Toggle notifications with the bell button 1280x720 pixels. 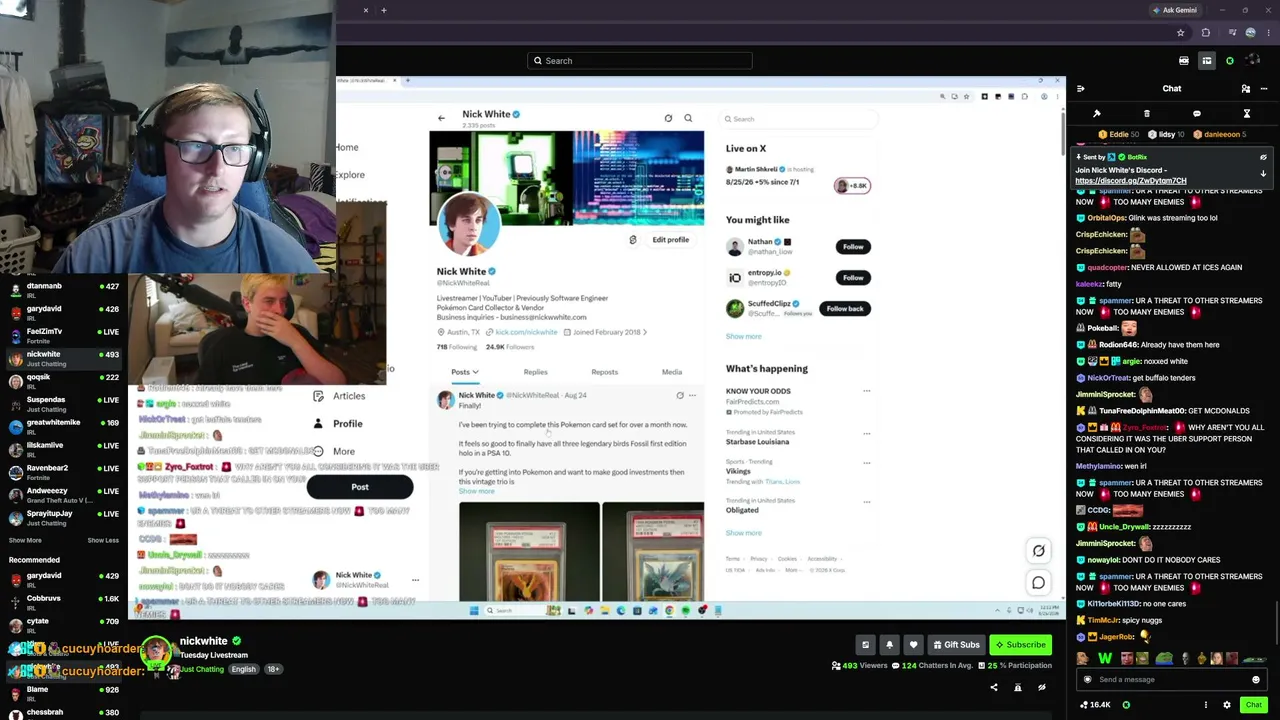[x=889, y=645]
